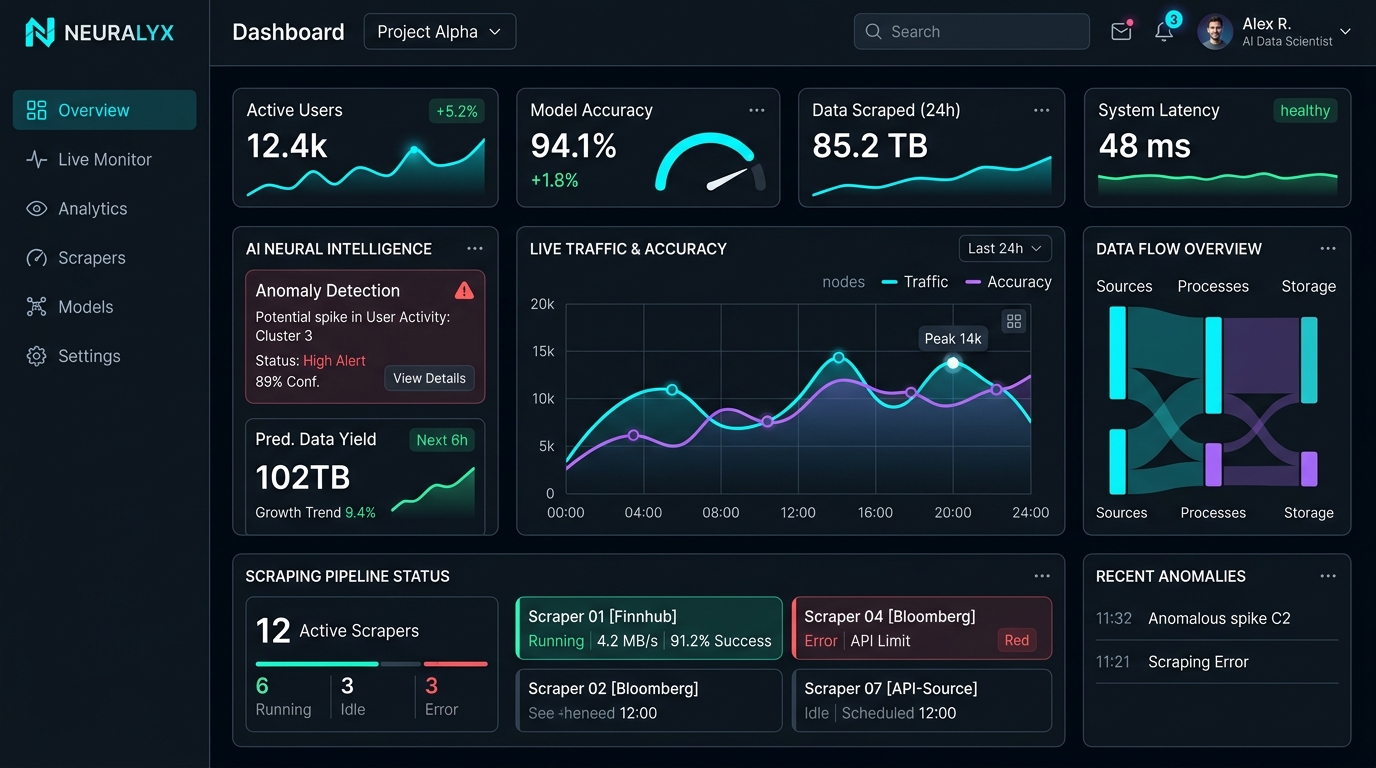This screenshot has width=1376, height=768.
Task: Click the View Details button
Action: point(430,378)
